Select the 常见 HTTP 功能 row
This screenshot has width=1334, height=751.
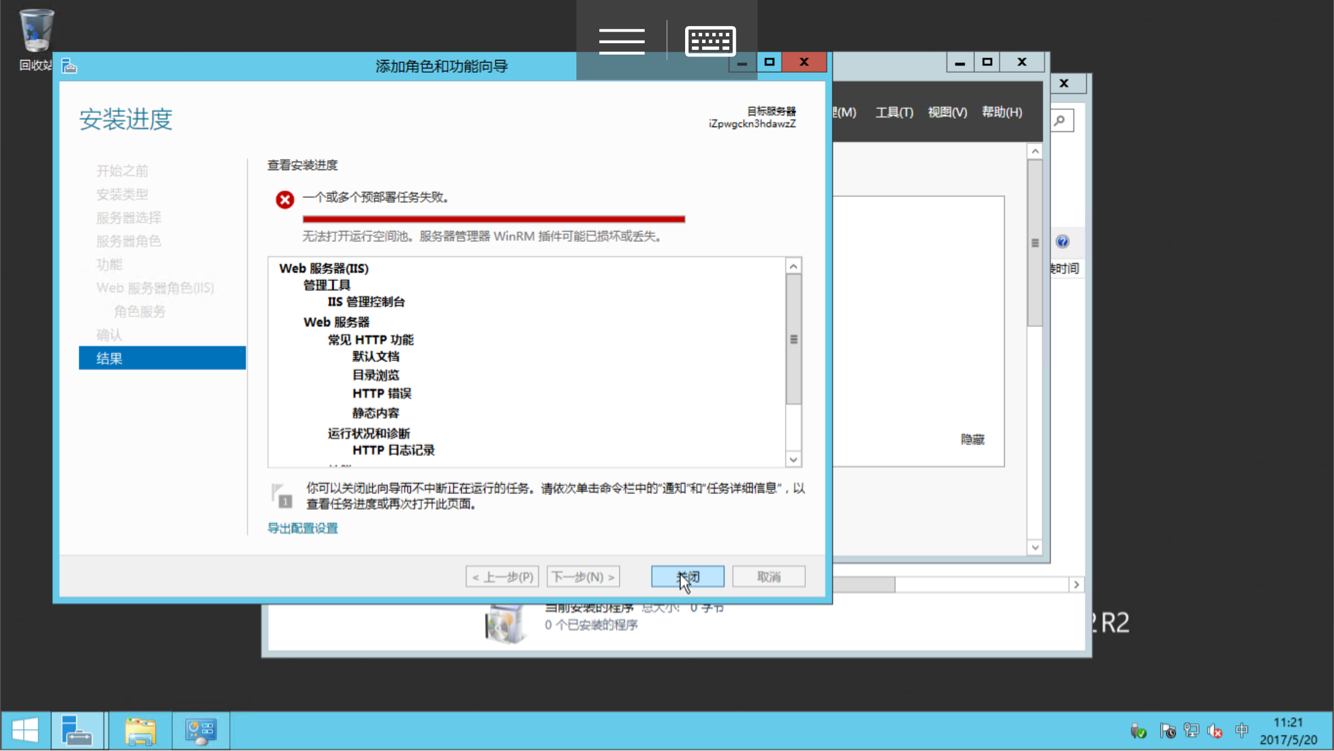[370, 340]
